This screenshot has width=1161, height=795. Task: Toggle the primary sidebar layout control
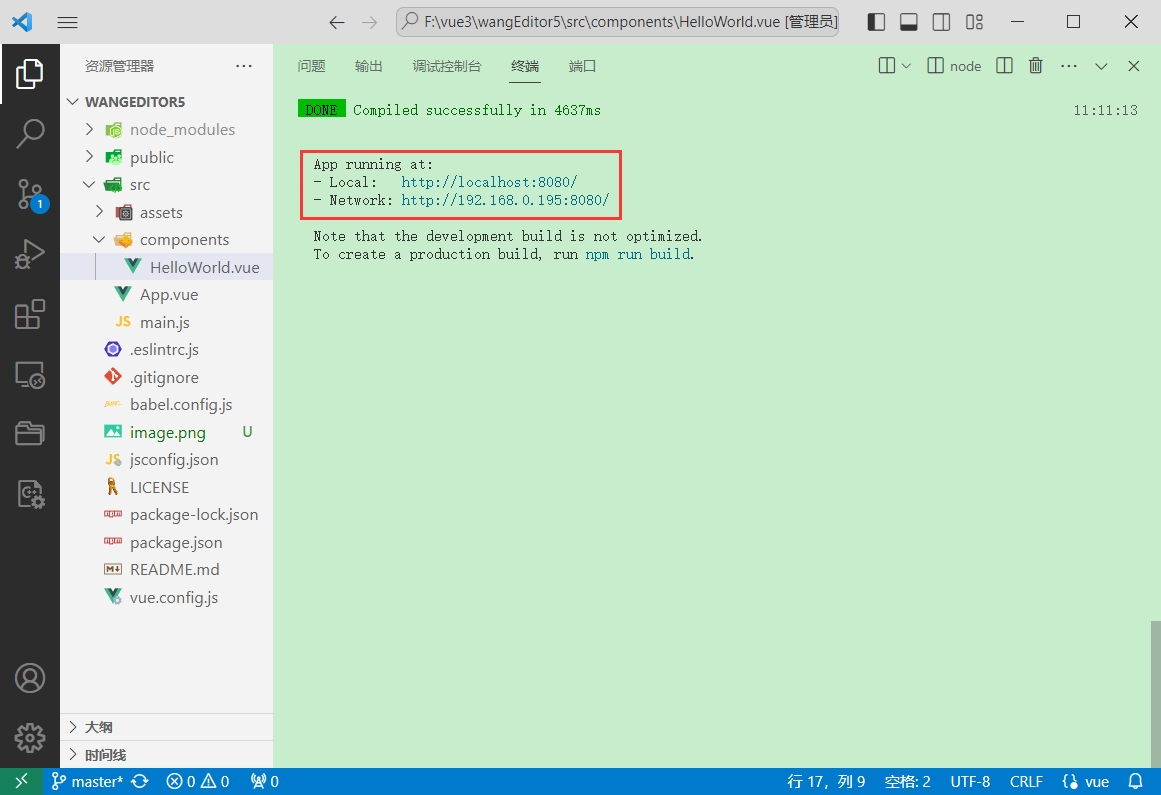click(877, 21)
